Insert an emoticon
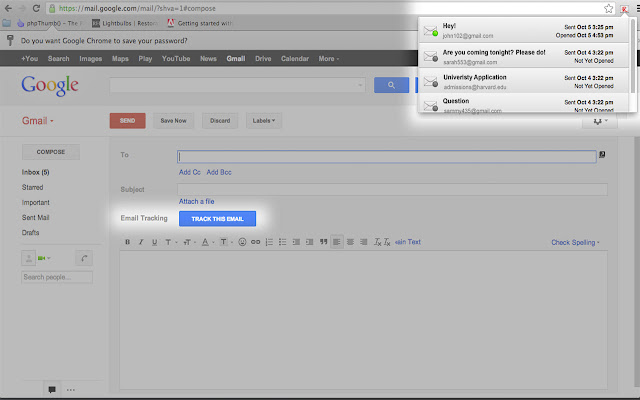 click(x=242, y=242)
